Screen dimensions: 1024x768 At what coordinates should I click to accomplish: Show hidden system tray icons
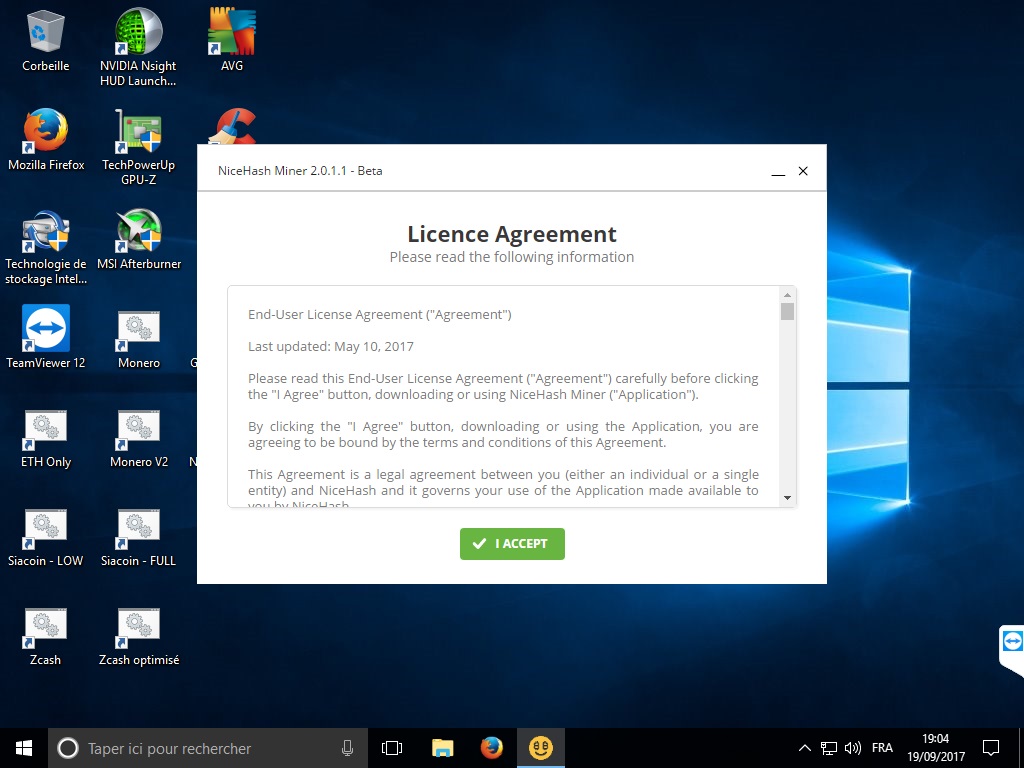click(805, 748)
